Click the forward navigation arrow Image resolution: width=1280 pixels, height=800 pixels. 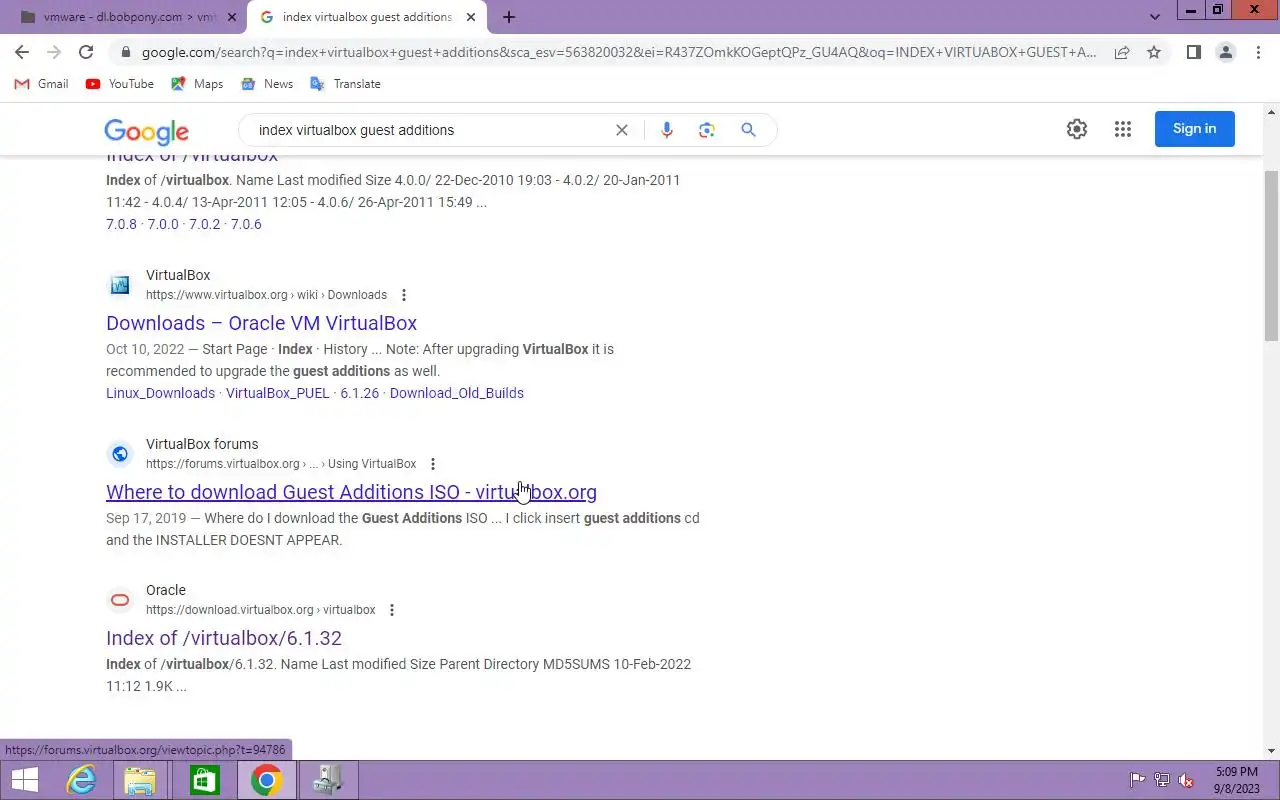point(54,52)
